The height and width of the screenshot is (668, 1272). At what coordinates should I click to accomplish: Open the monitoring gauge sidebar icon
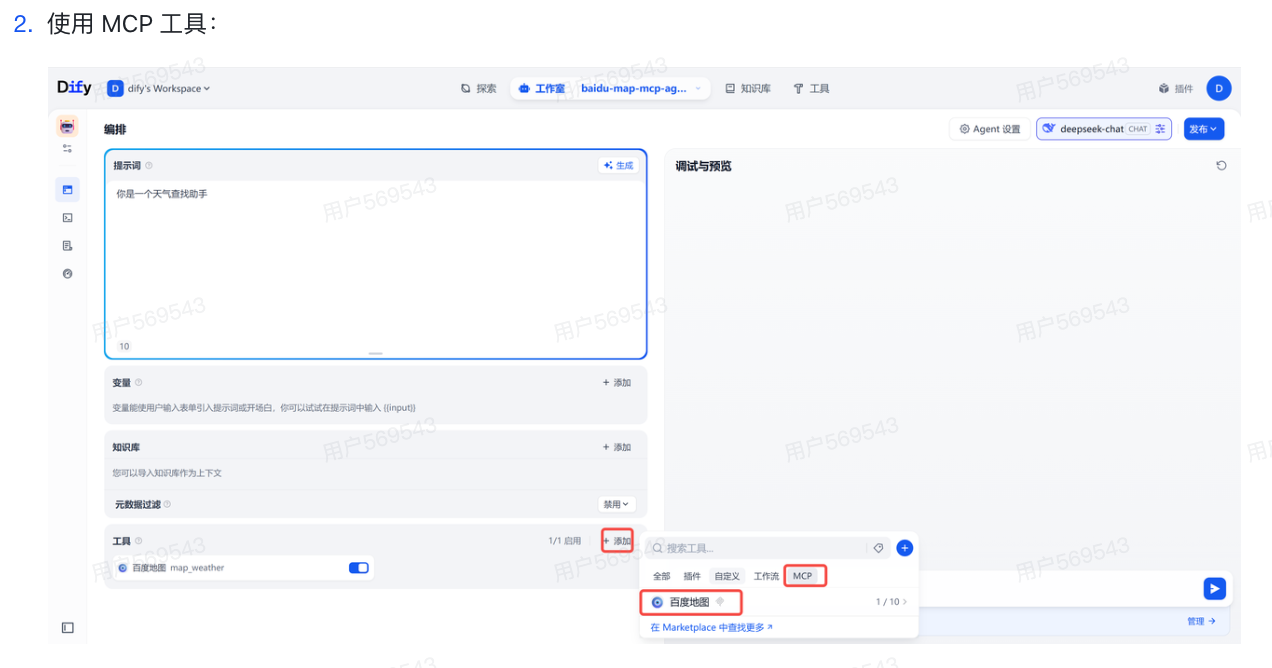point(67,273)
